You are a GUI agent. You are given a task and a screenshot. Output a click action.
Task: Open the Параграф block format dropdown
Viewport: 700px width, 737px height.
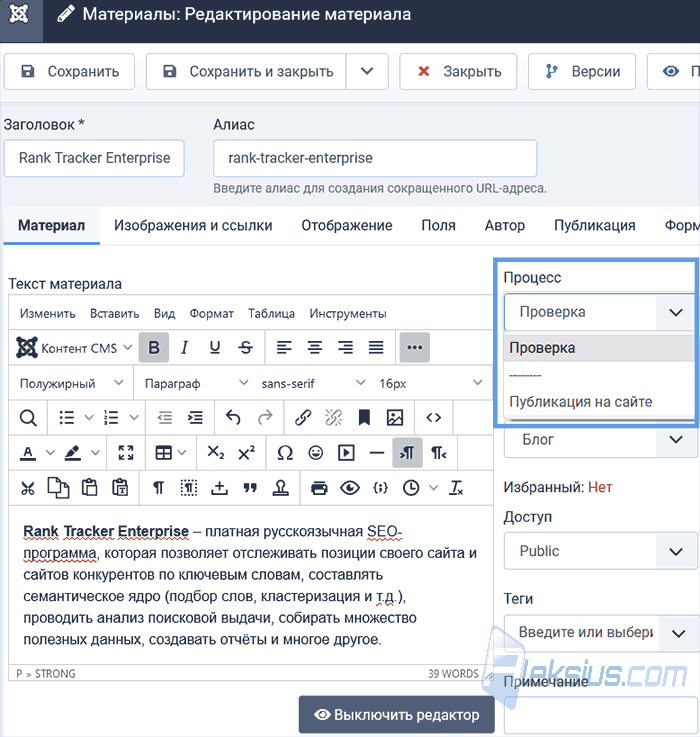point(196,384)
